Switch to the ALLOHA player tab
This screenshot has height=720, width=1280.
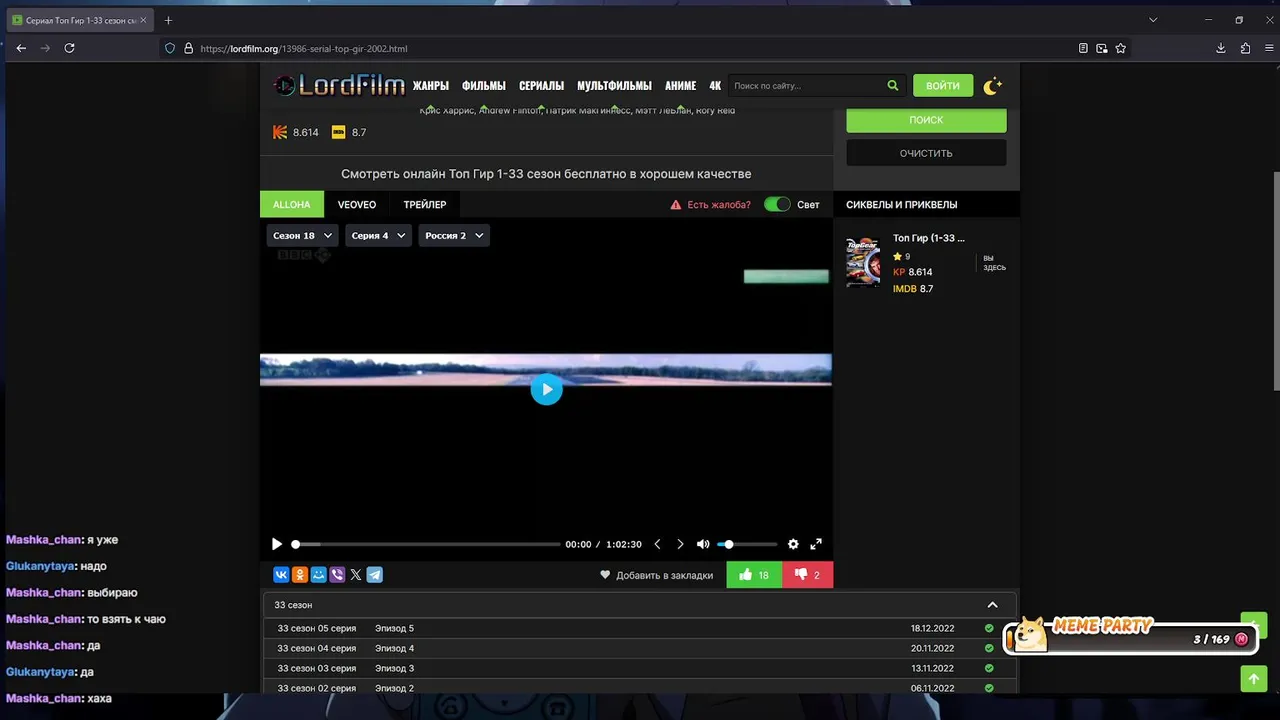coord(292,204)
